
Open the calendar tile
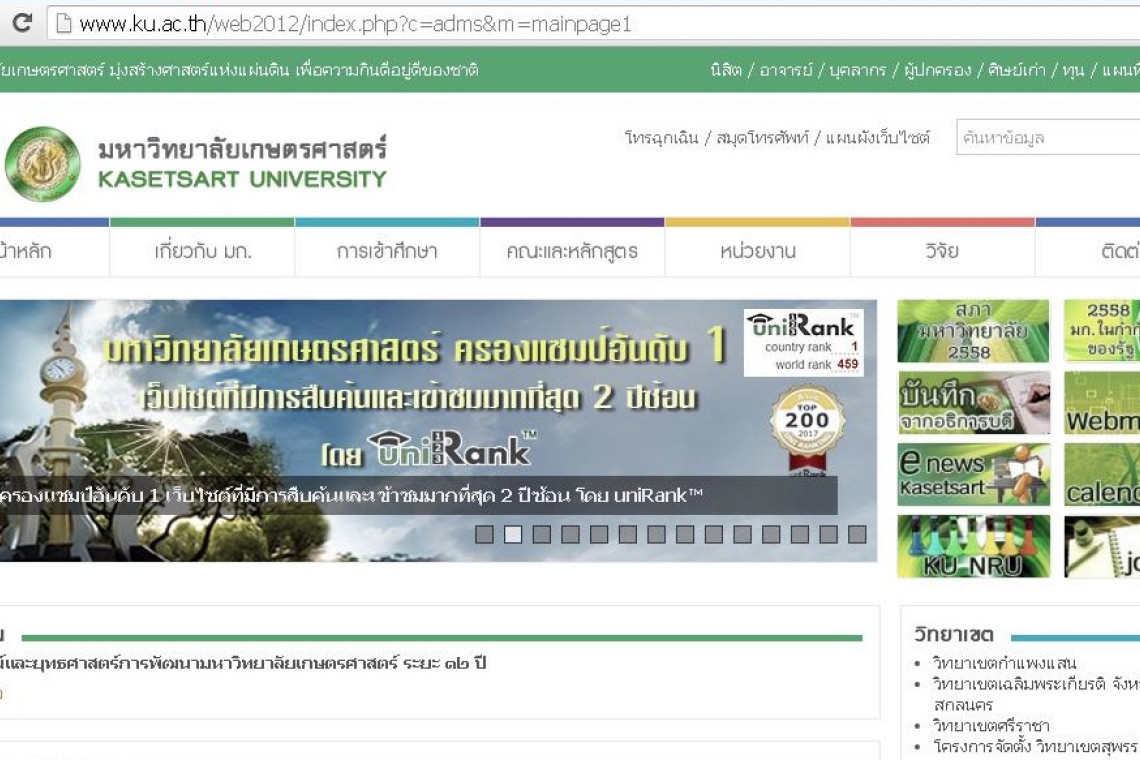tap(1102, 475)
